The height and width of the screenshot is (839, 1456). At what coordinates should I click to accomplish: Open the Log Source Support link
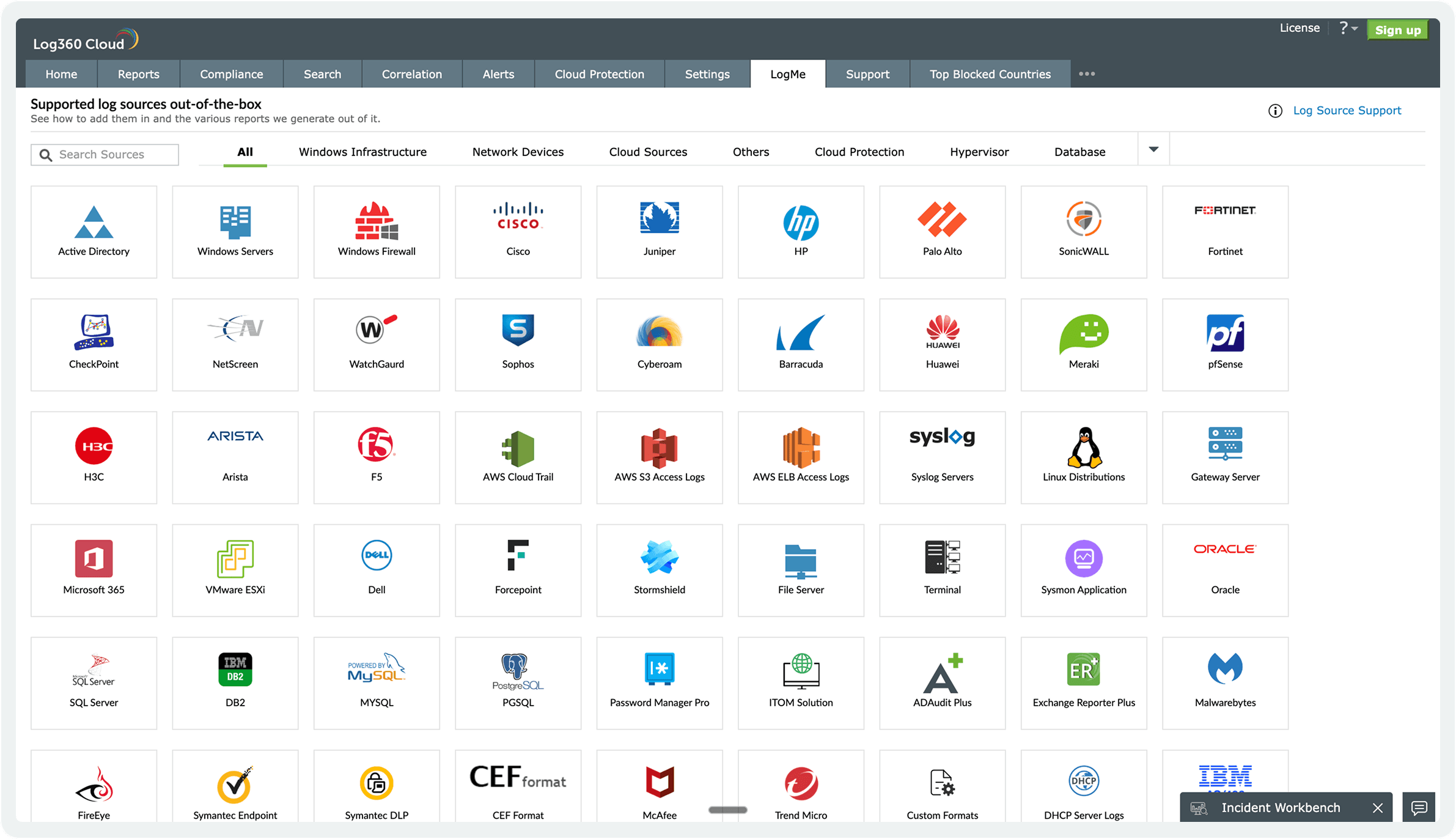point(1347,111)
